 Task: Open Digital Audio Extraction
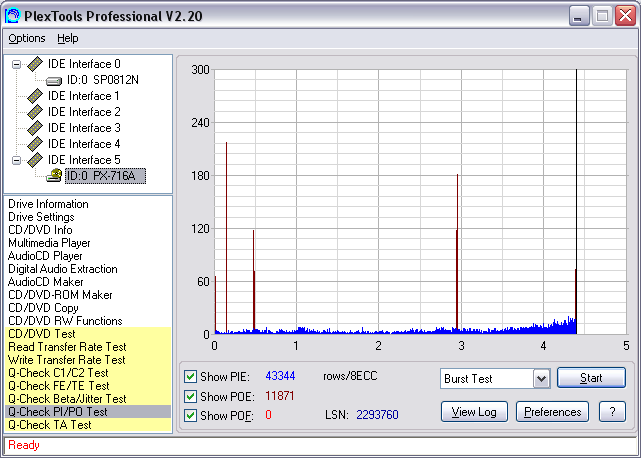coord(63,269)
